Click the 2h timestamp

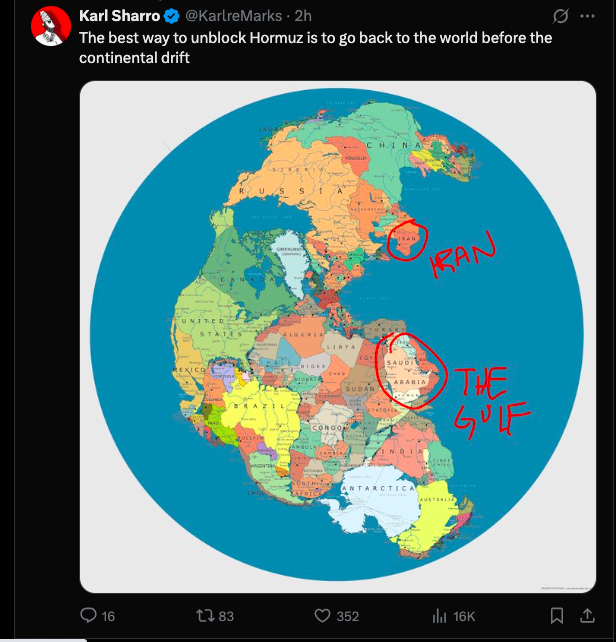(x=303, y=16)
